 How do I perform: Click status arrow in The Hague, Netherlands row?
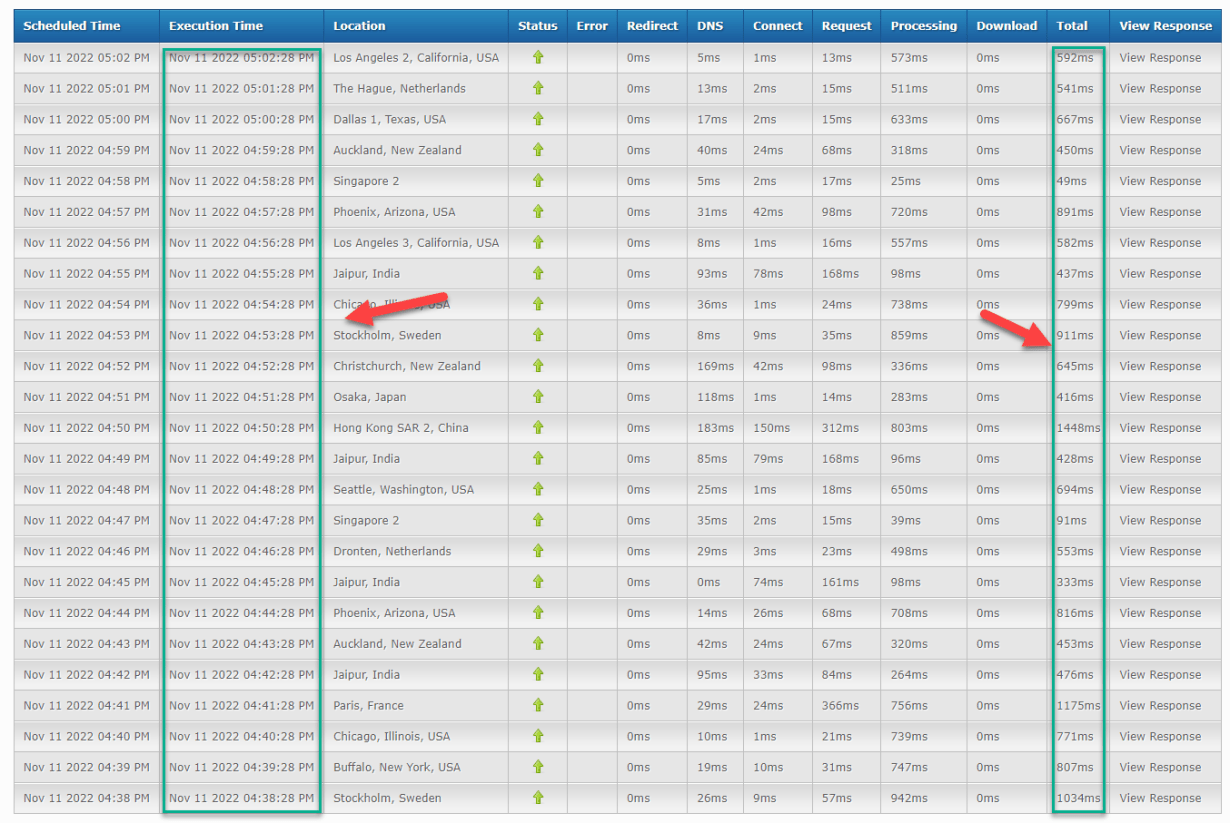pos(538,88)
